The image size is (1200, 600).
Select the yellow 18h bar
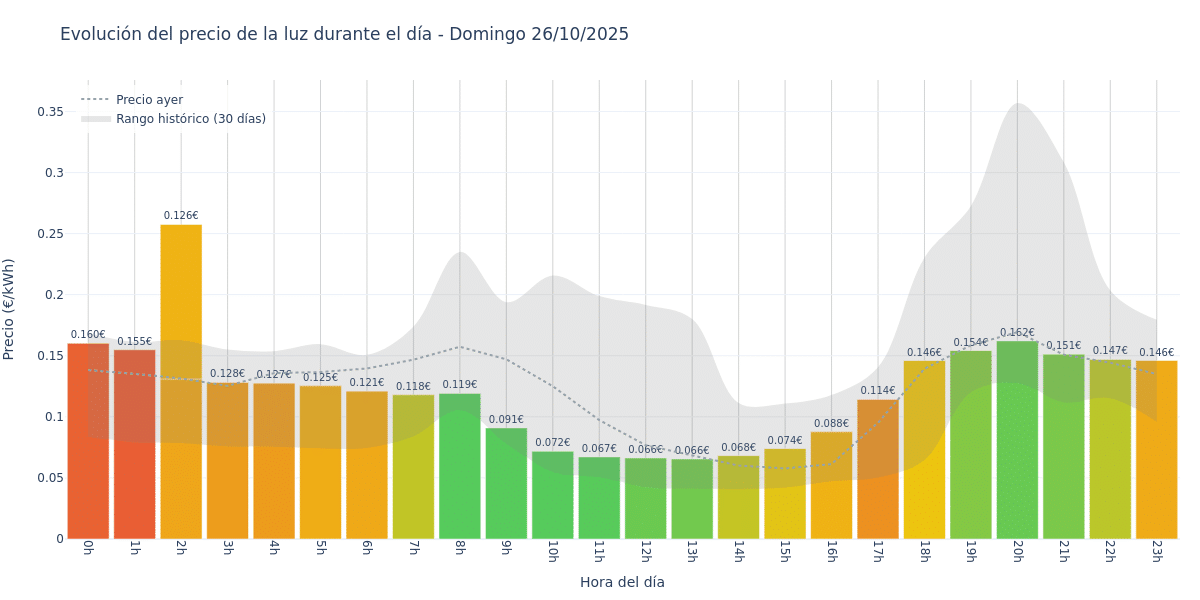(x=924, y=450)
